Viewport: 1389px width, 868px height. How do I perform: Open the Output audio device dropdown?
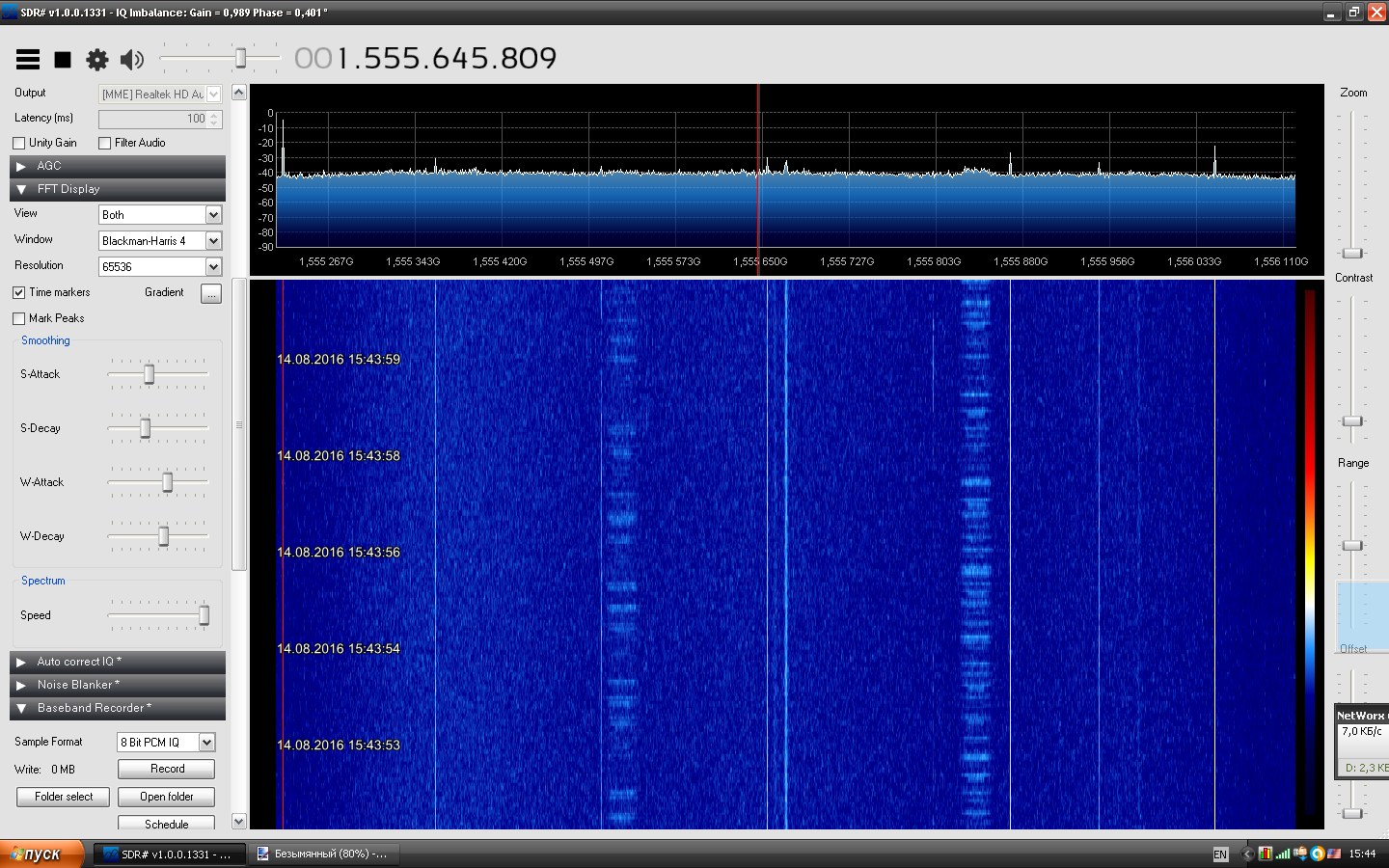coord(160,94)
